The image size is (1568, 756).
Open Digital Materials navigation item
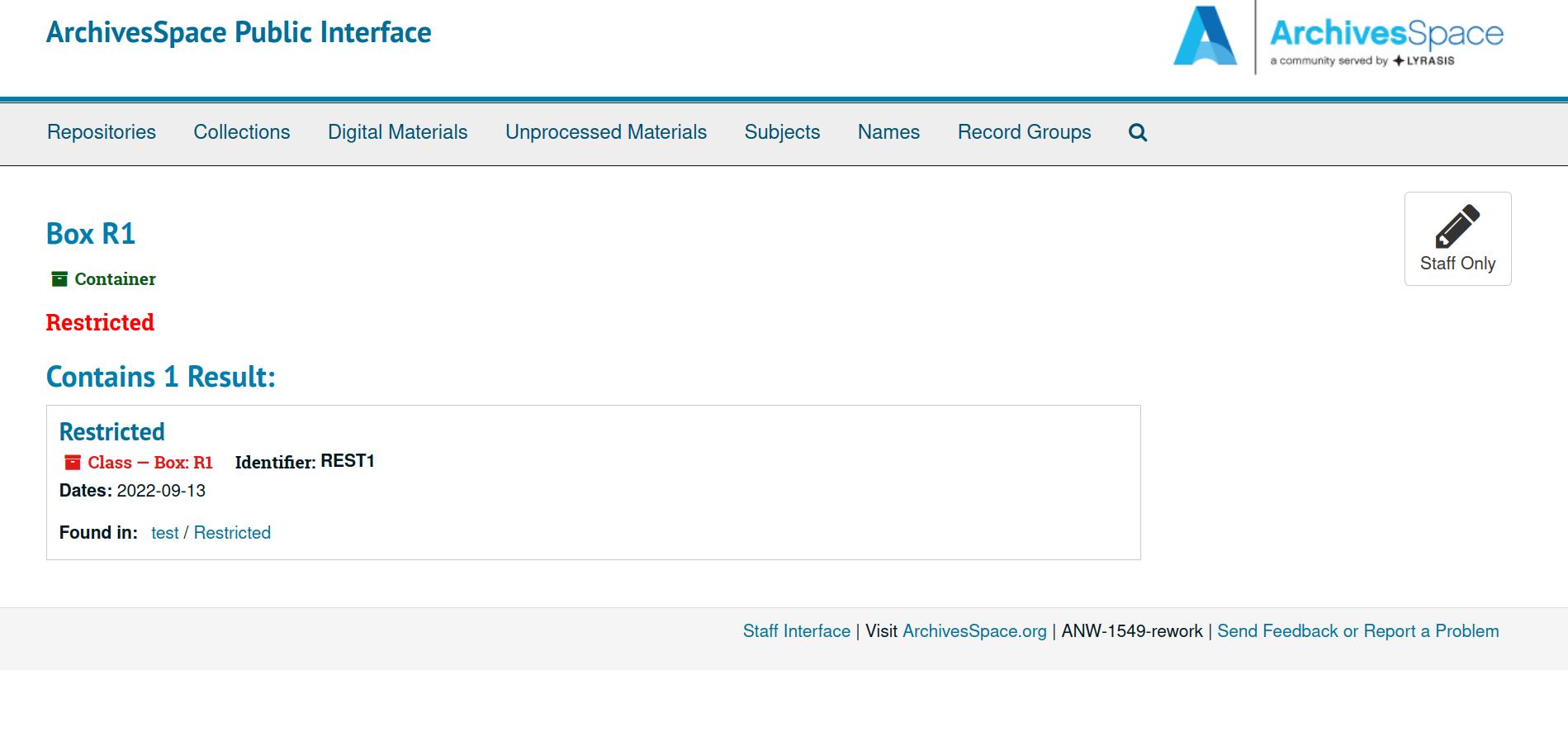(x=397, y=132)
